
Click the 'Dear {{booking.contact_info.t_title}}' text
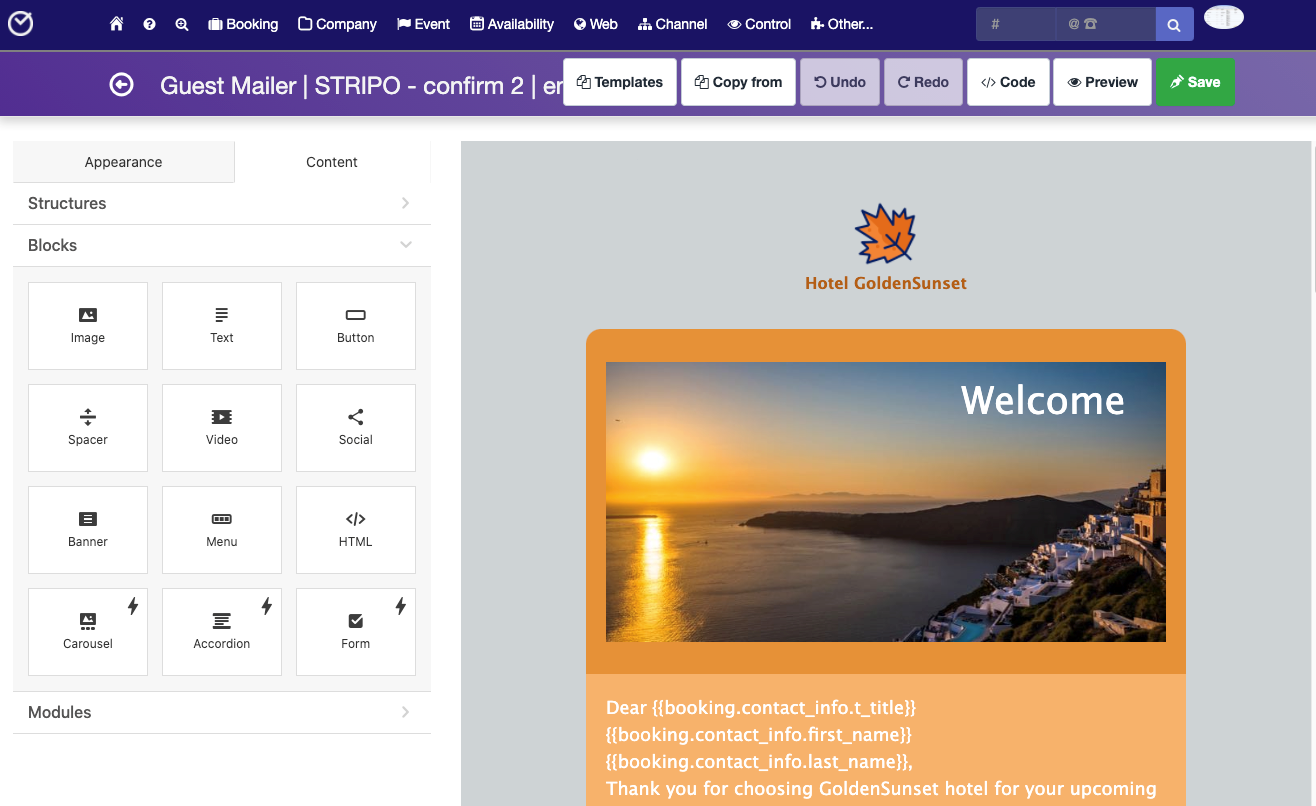(761, 708)
